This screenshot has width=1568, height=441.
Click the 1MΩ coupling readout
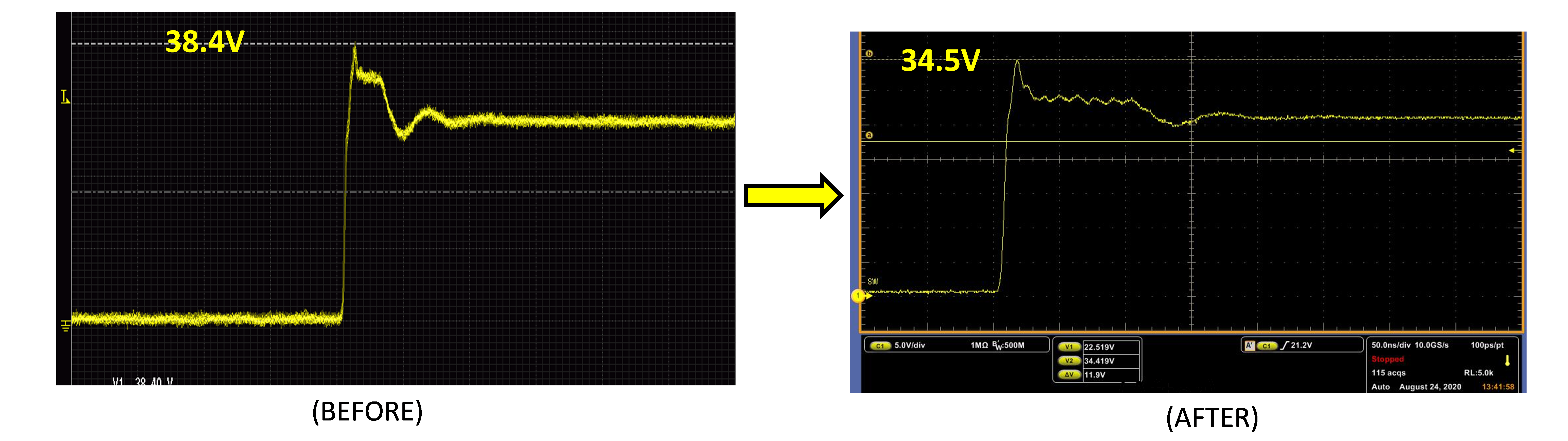coord(979,345)
